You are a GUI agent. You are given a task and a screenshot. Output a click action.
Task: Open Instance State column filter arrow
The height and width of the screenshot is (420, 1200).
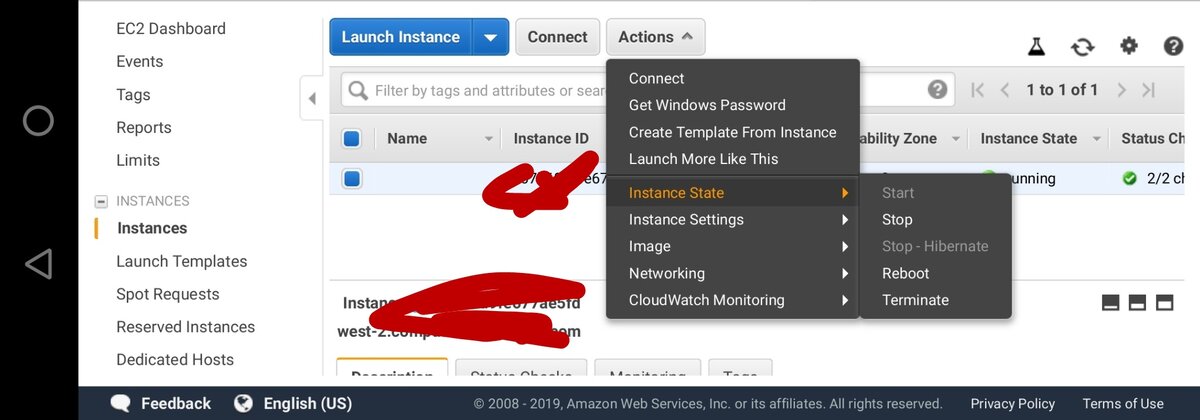tap(1097, 139)
